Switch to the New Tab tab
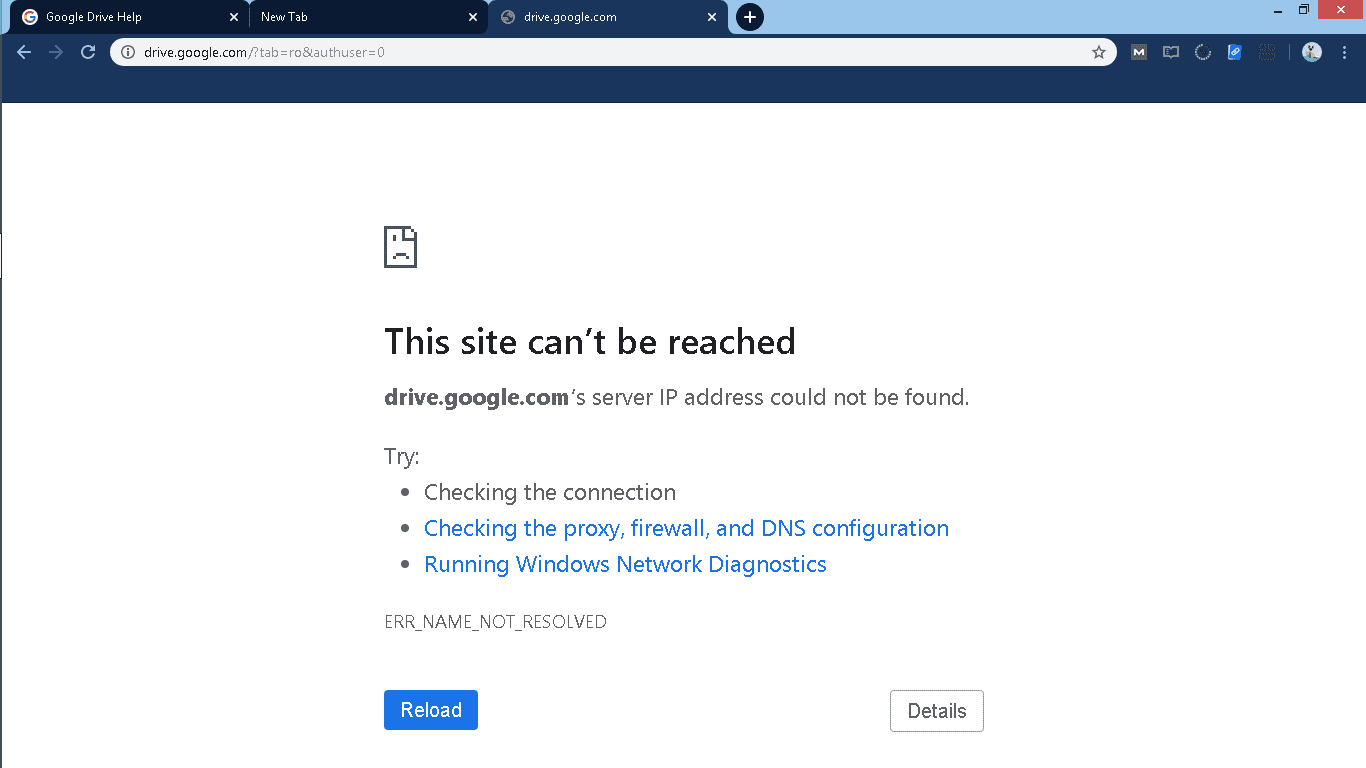This screenshot has width=1366, height=768. (x=368, y=17)
